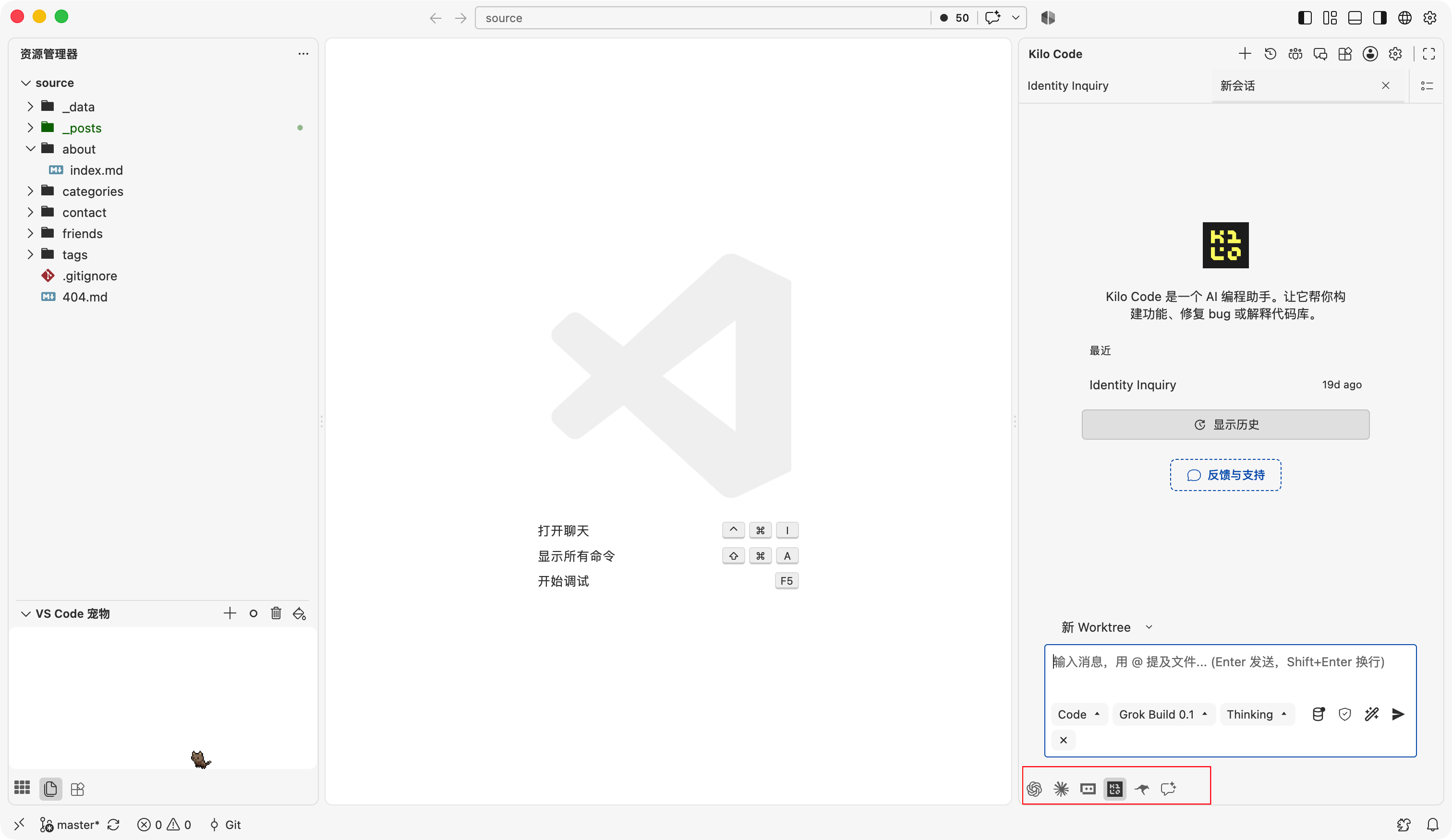Open the chat bubbles icon in Kilo Code header

pos(1320,54)
